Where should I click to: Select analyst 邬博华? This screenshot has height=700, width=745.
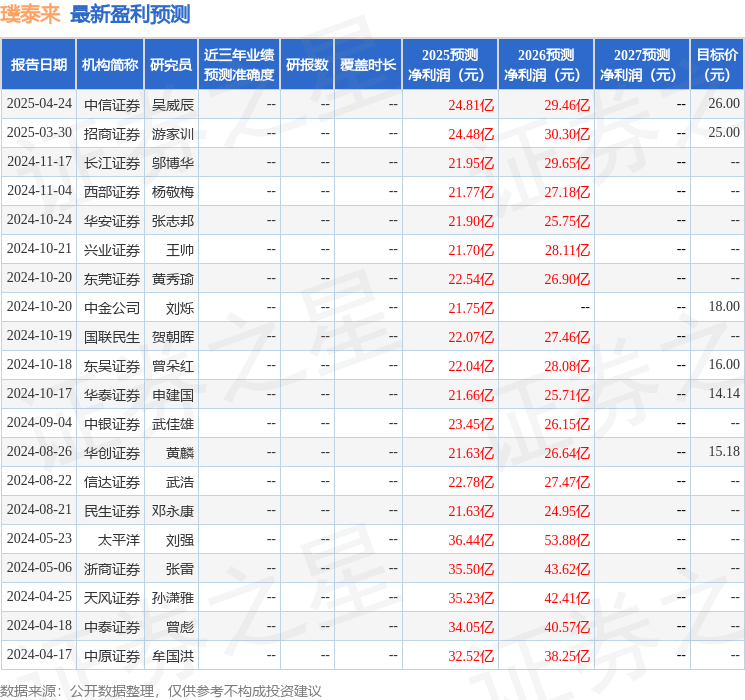[x=172, y=163]
